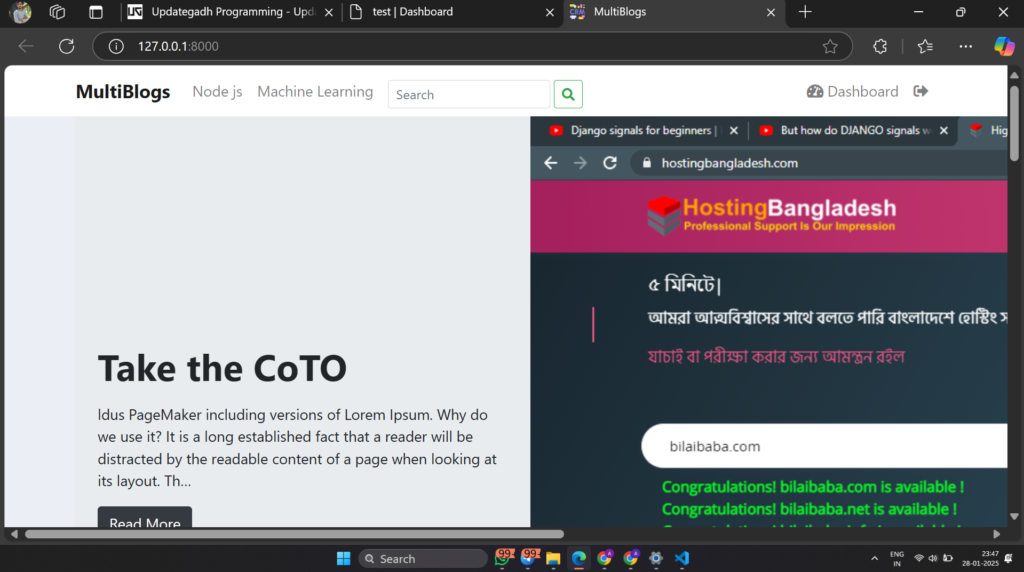Screen dimensions: 1024x572
Task: Focus the blog Search input field
Action: [x=468, y=95]
